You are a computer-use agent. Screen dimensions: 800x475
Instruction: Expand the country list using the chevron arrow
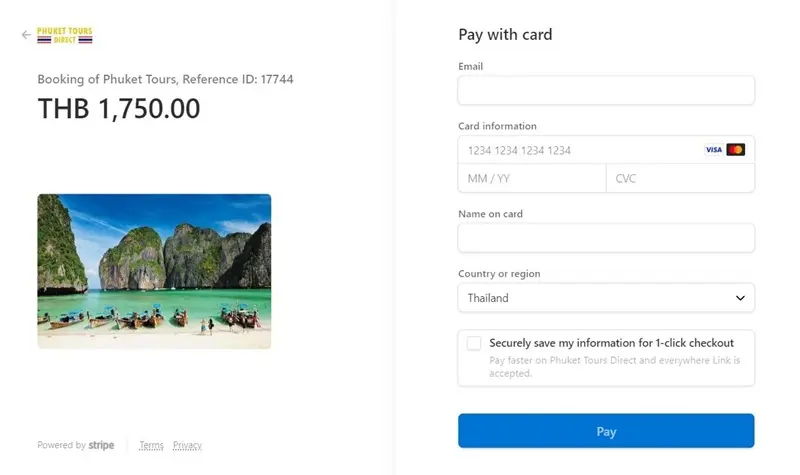pos(740,298)
